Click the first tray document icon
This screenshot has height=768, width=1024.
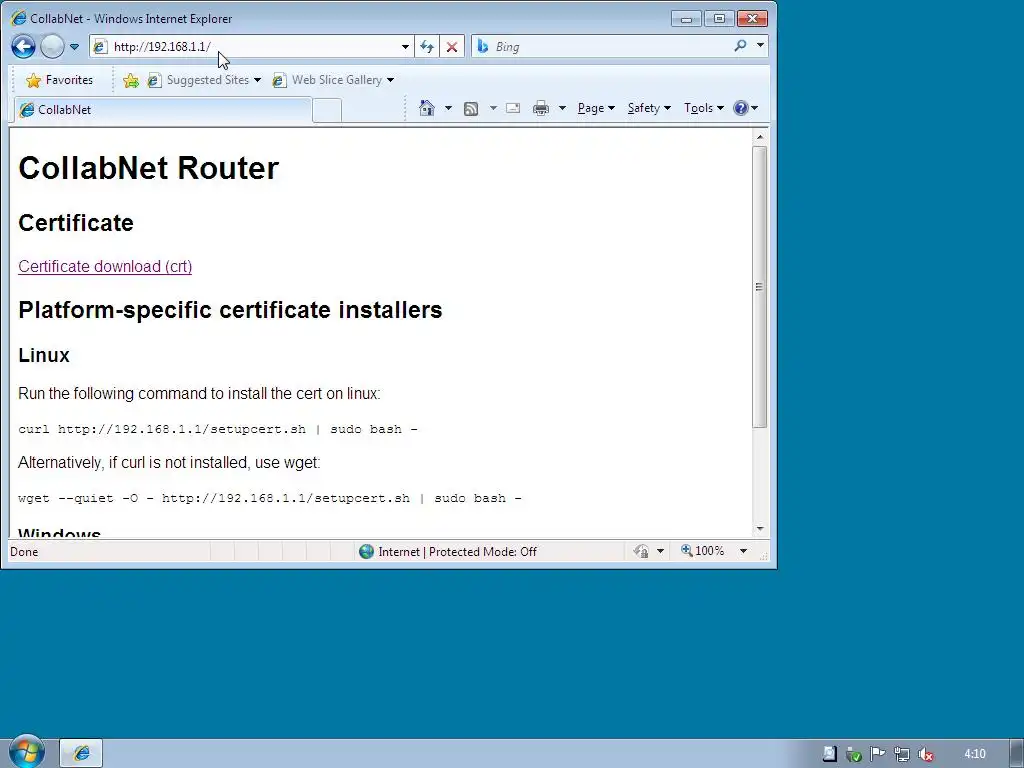tap(829, 754)
